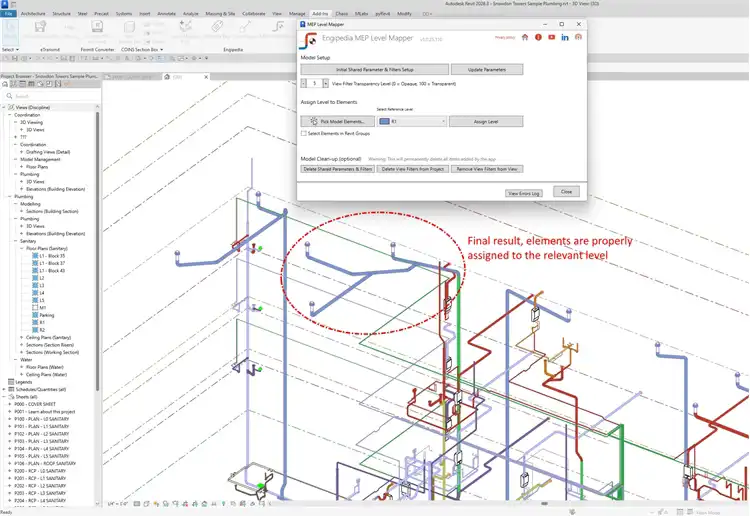Switch to the Annotate ribbon tab
The image size is (750, 516).
click(166, 13)
